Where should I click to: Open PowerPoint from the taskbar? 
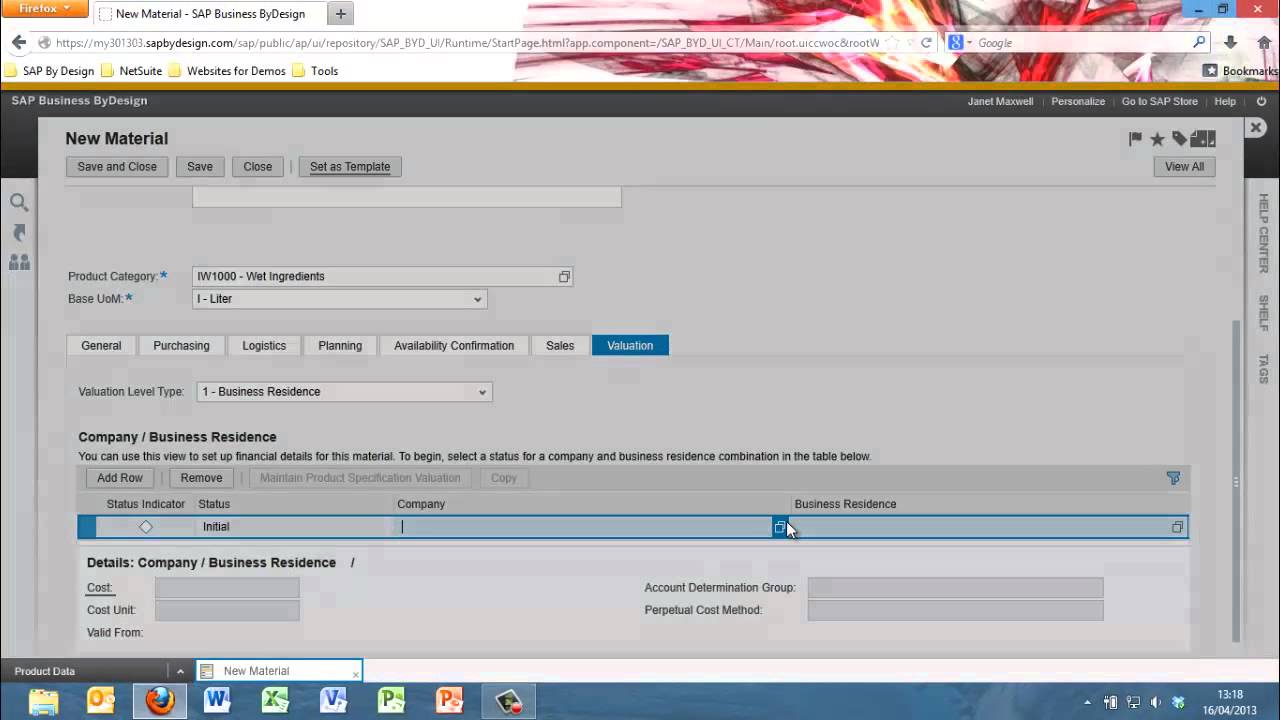click(x=449, y=701)
